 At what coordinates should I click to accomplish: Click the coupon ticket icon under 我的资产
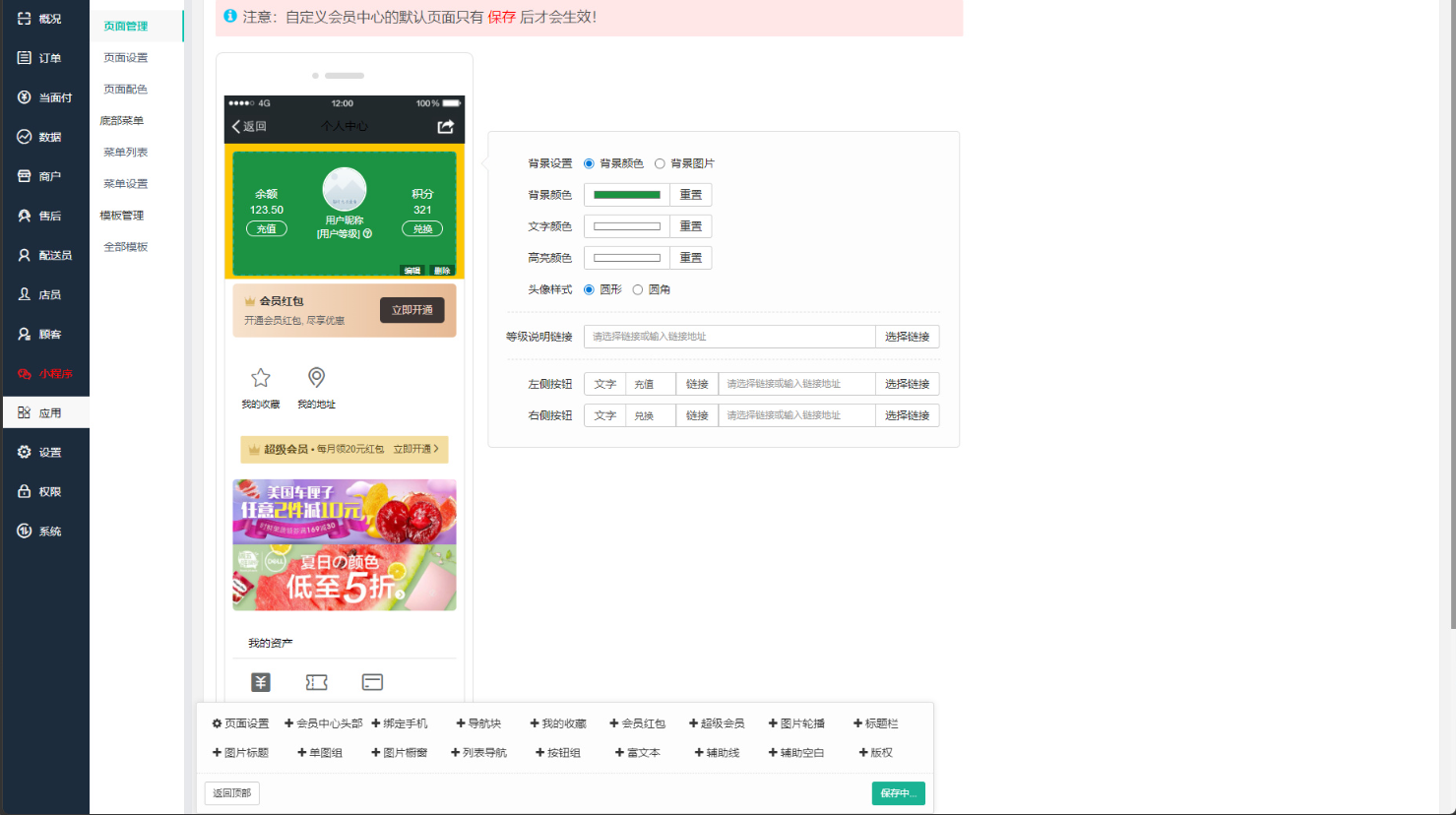tap(316, 682)
